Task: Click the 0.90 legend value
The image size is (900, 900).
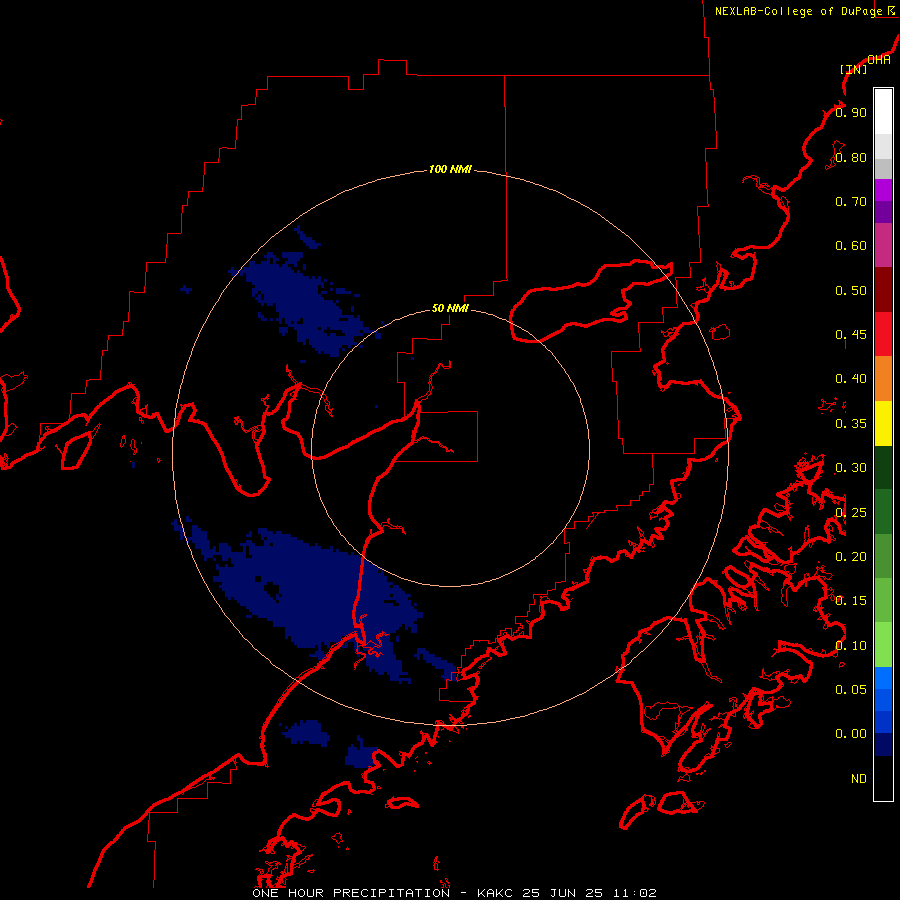Action: [x=851, y=112]
